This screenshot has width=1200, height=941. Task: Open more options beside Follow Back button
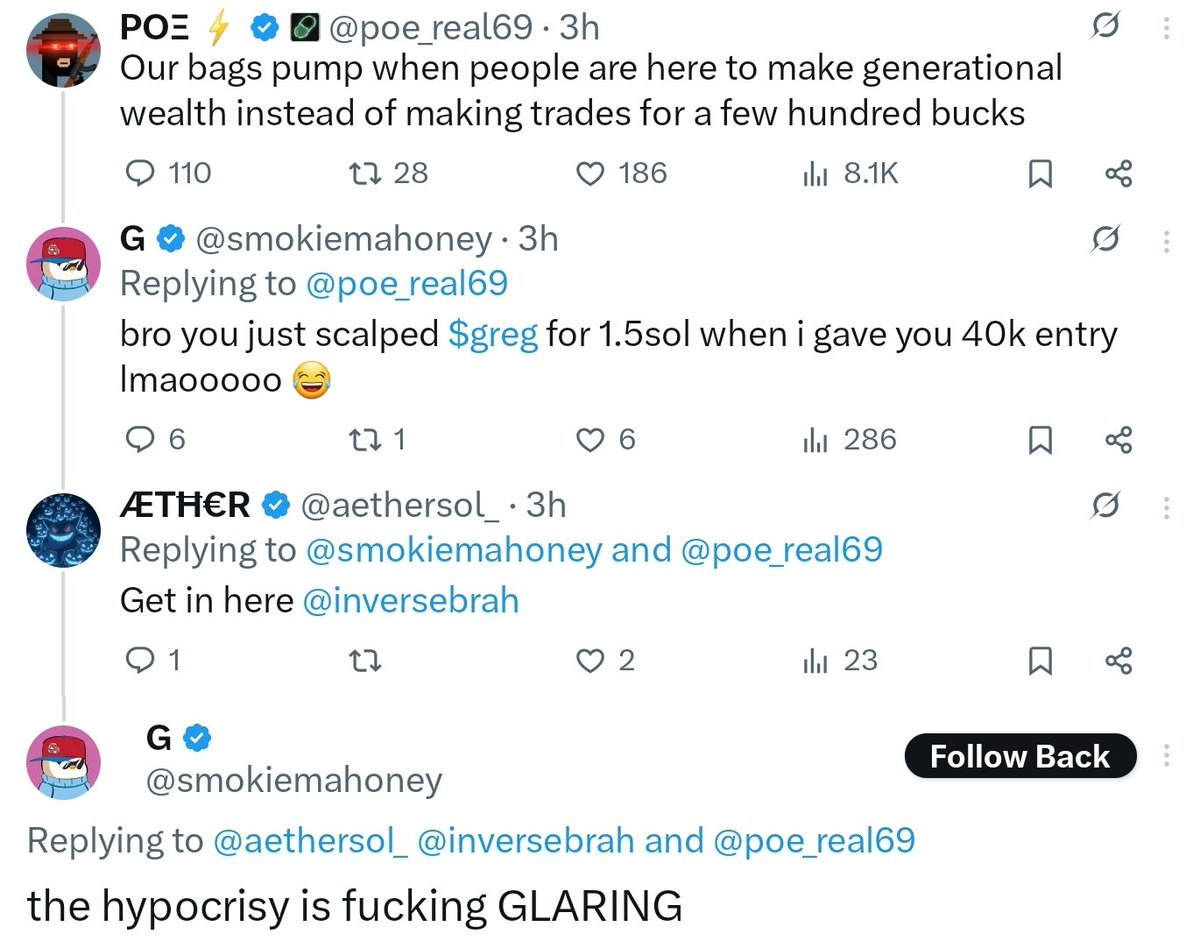[x=1165, y=757]
